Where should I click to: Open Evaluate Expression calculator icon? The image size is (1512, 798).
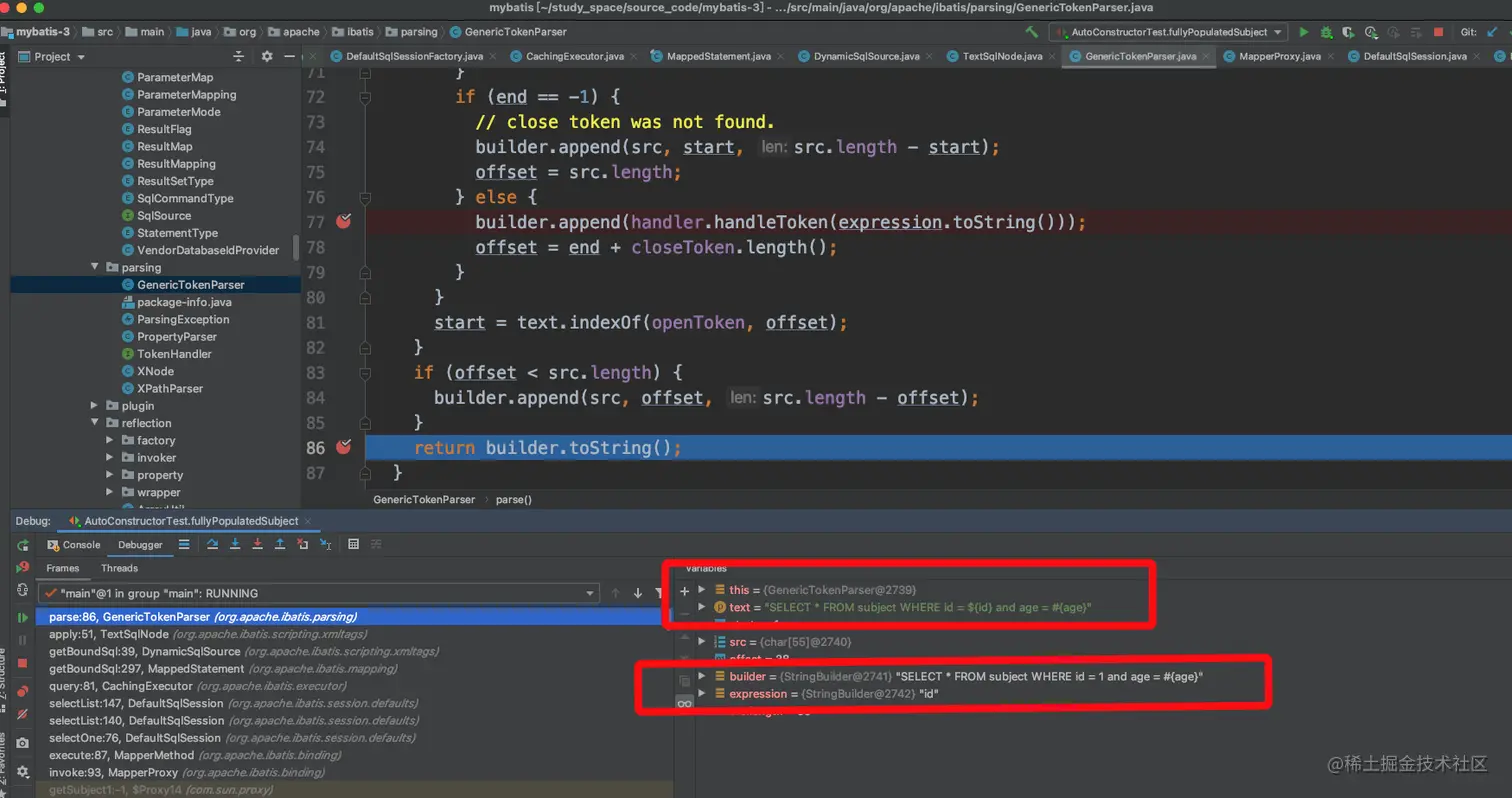[353, 544]
